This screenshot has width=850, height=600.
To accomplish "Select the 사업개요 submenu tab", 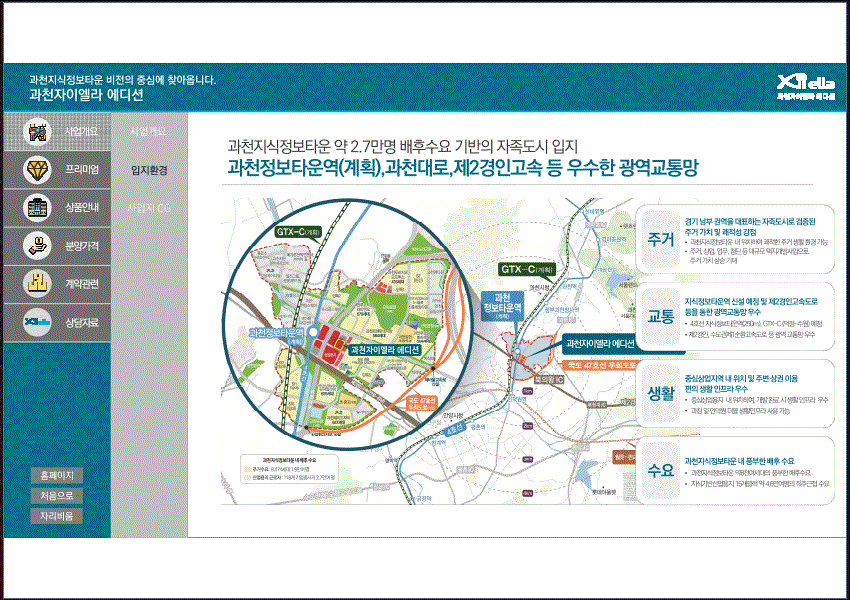I will pyautogui.click(x=149, y=131).
